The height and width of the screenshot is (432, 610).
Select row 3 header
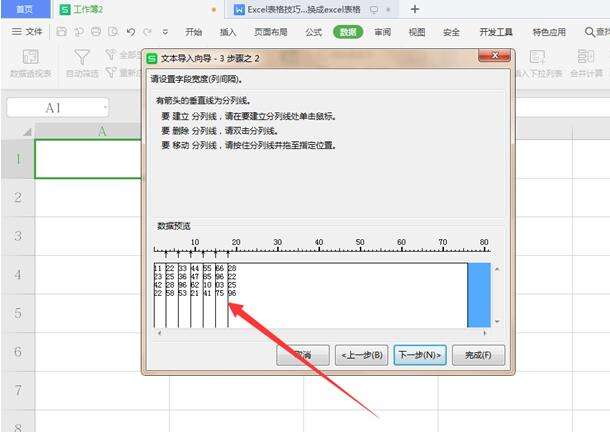pyautogui.click(x=18, y=236)
